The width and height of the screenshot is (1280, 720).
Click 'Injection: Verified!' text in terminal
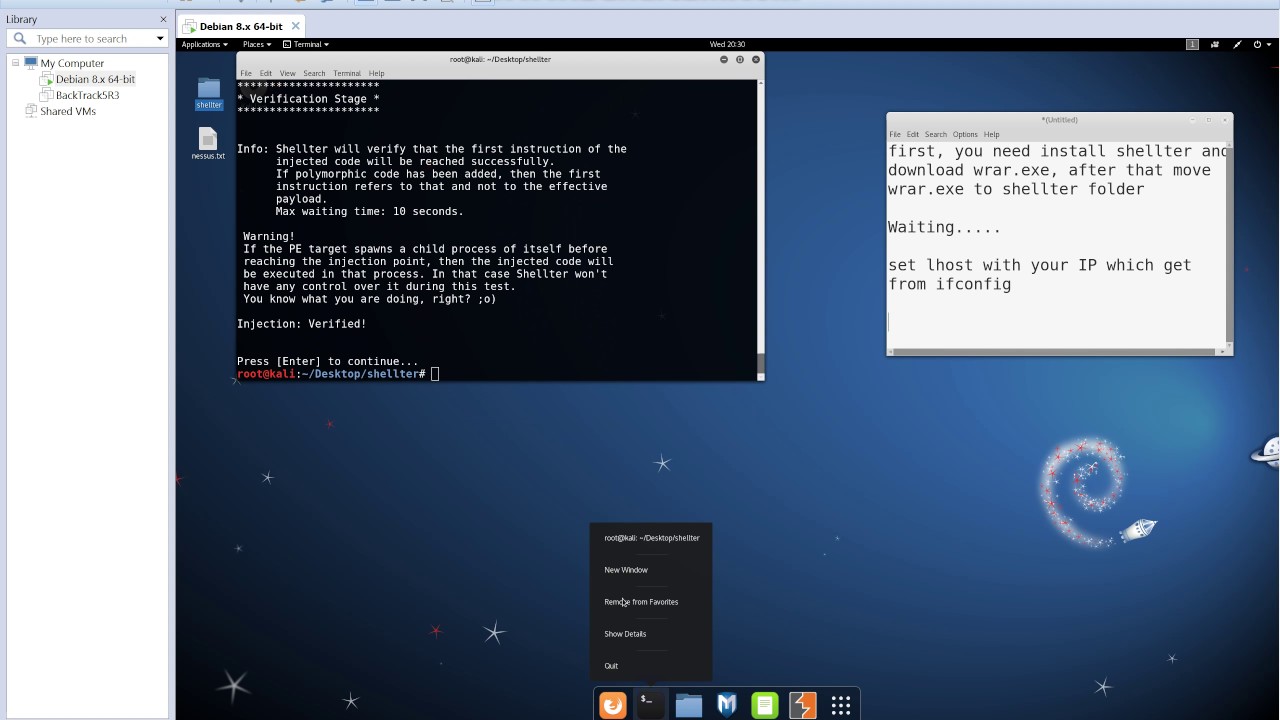point(302,324)
